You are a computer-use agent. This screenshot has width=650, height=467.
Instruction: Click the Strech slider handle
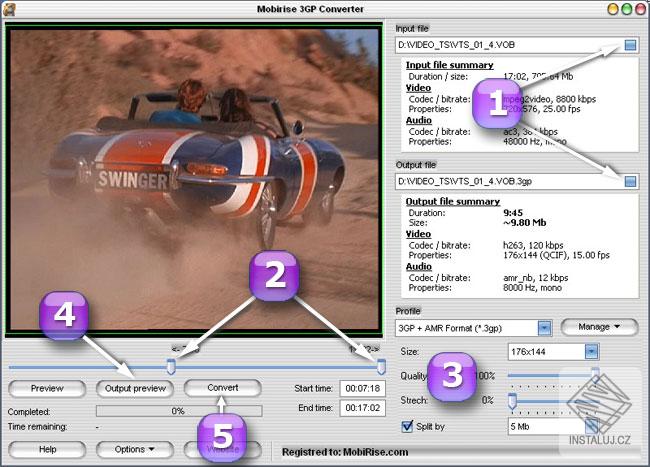pos(512,401)
